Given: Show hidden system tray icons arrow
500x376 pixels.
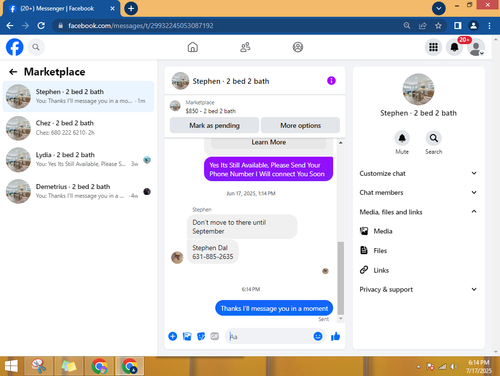Looking at the screenshot, I should [x=419, y=367].
